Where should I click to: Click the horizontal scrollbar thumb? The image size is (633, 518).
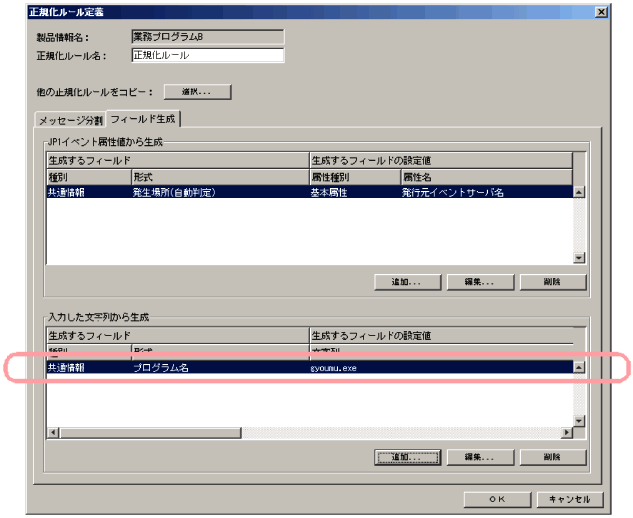[x=150, y=432]
